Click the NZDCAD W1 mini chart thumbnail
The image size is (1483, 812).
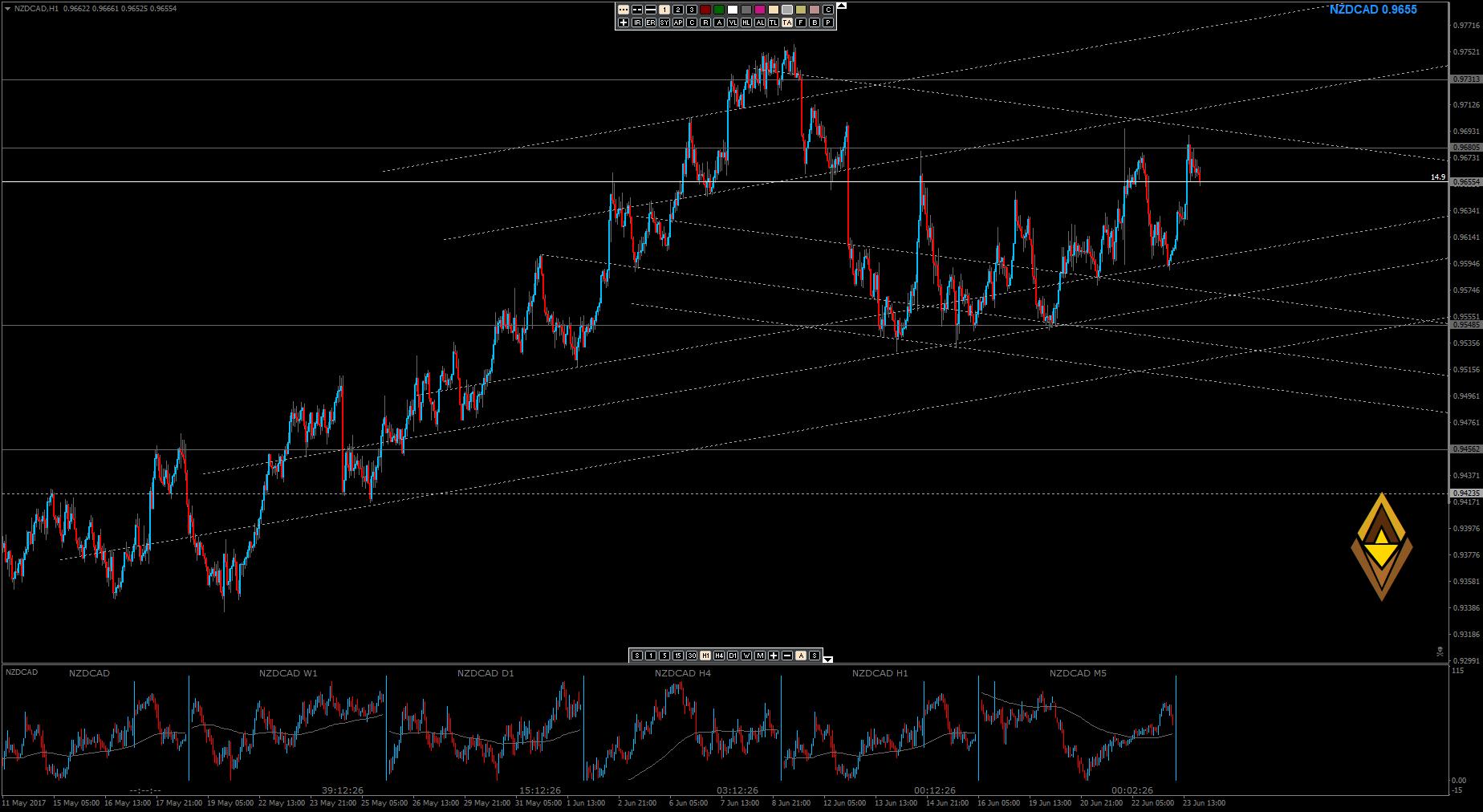pos(288,726)
